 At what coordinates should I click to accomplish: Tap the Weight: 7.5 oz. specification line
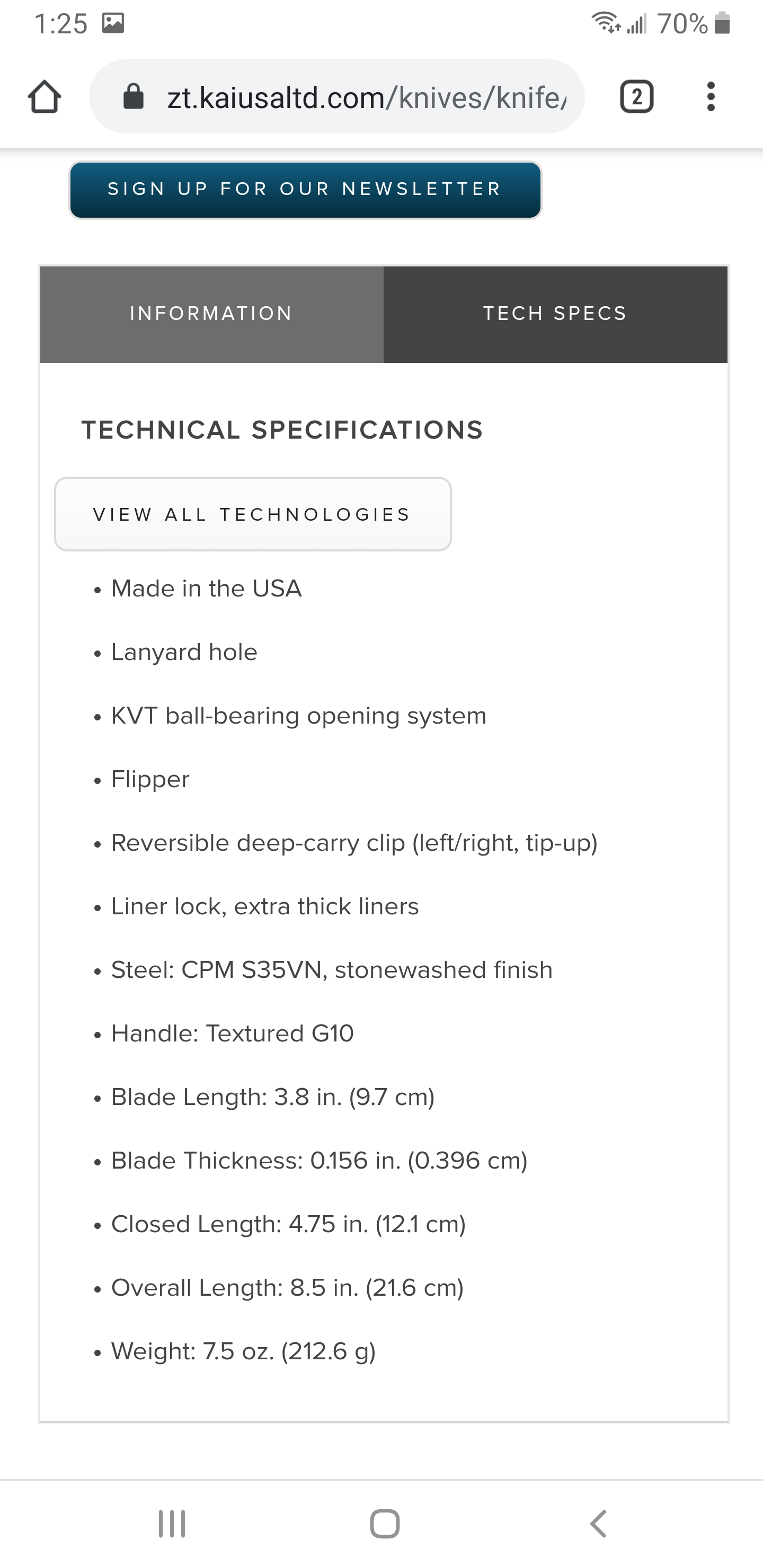[x=243, y=1352]
